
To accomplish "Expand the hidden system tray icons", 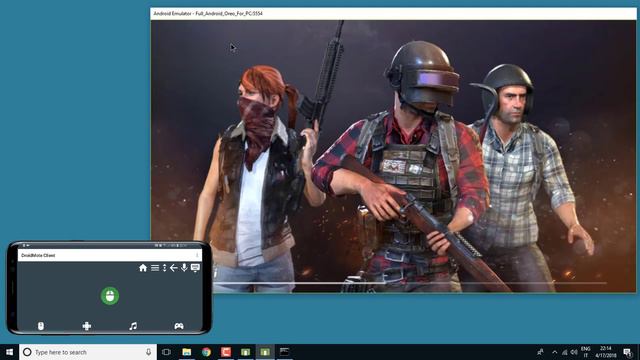I will point(554,352).
